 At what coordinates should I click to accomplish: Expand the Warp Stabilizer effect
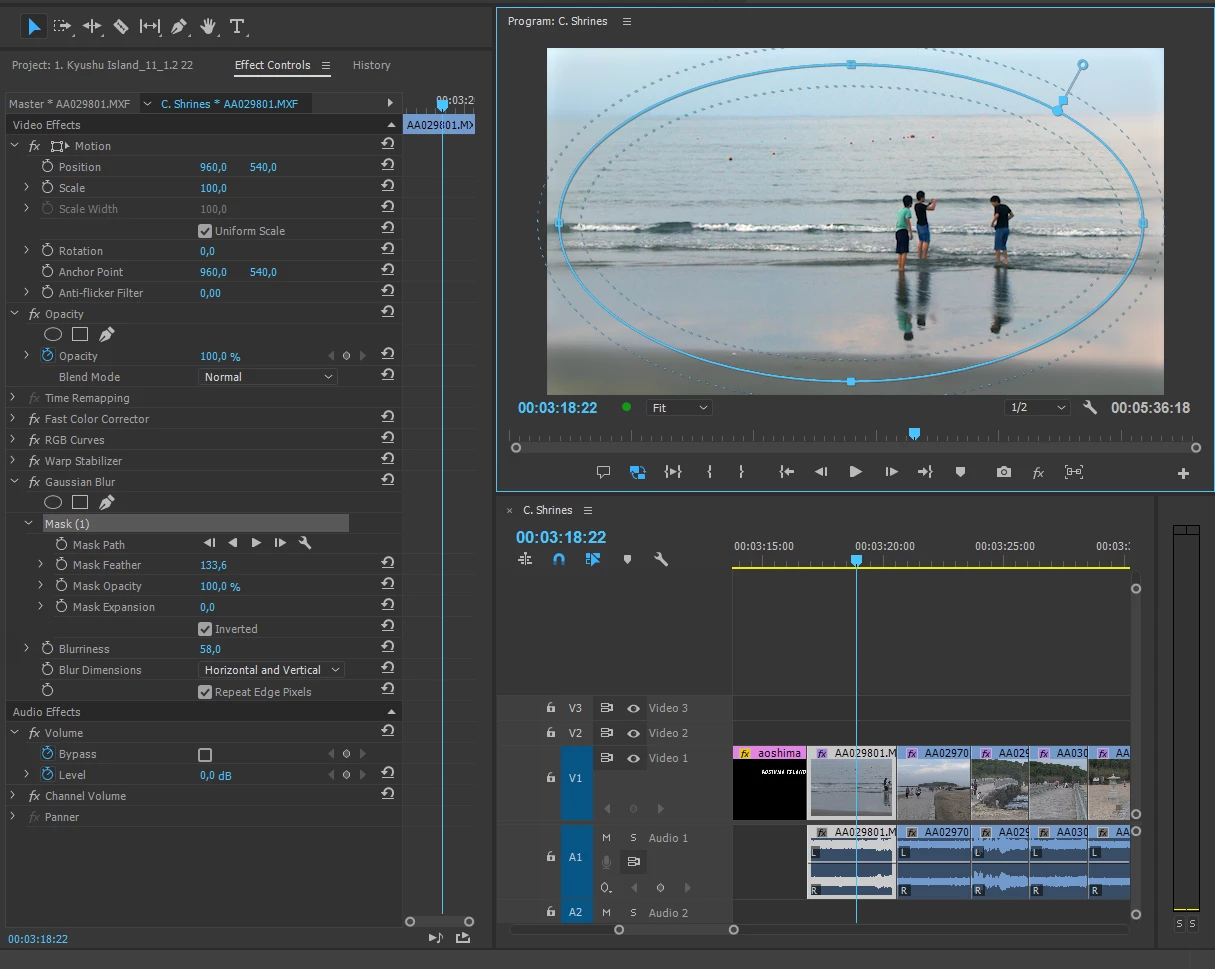click(x=14, y=461)
